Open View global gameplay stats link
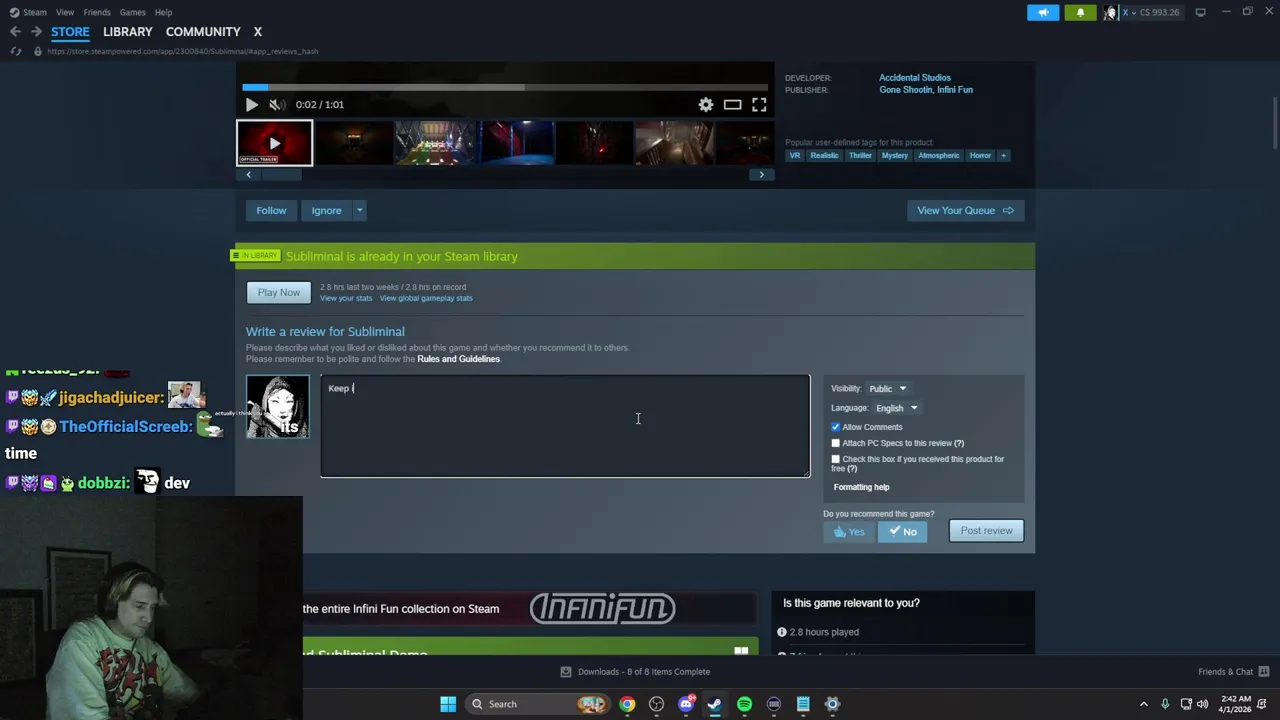Screen dimensions: 1280x720 click(426, 298)
